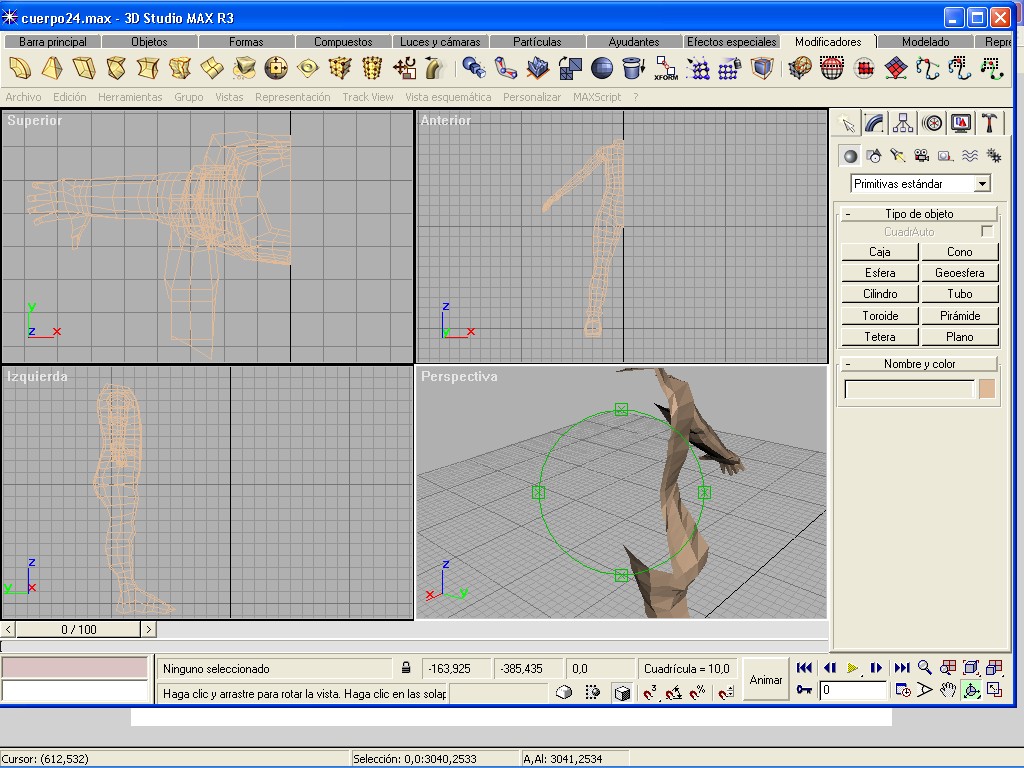Switch to the Efectos especiales tab
The height and width of the screenshot is (768, 1024).
click(x=731, y=42)
